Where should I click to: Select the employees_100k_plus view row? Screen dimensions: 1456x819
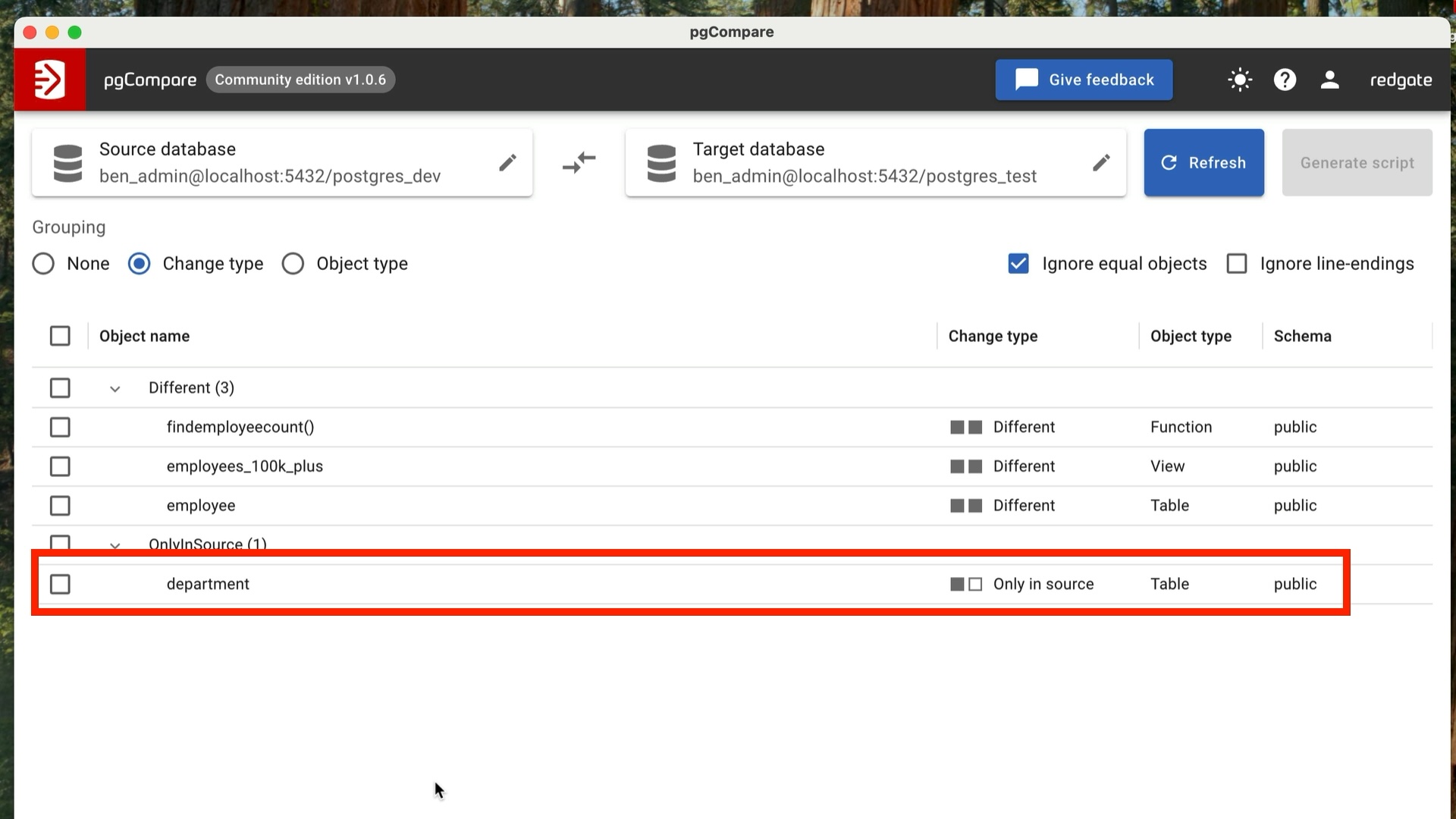(244, 466)
